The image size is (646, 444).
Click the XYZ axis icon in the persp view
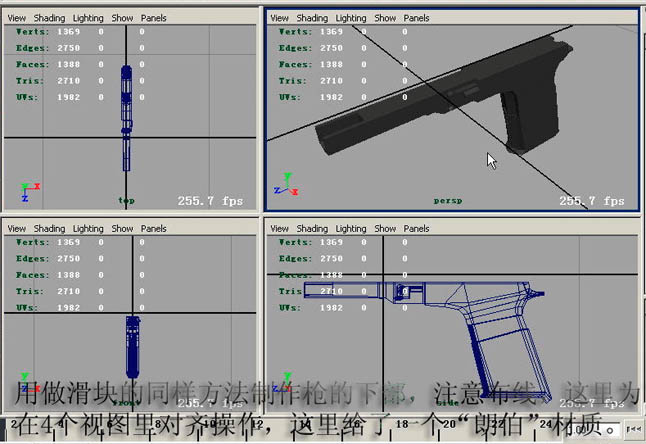[x=286, y=185]
